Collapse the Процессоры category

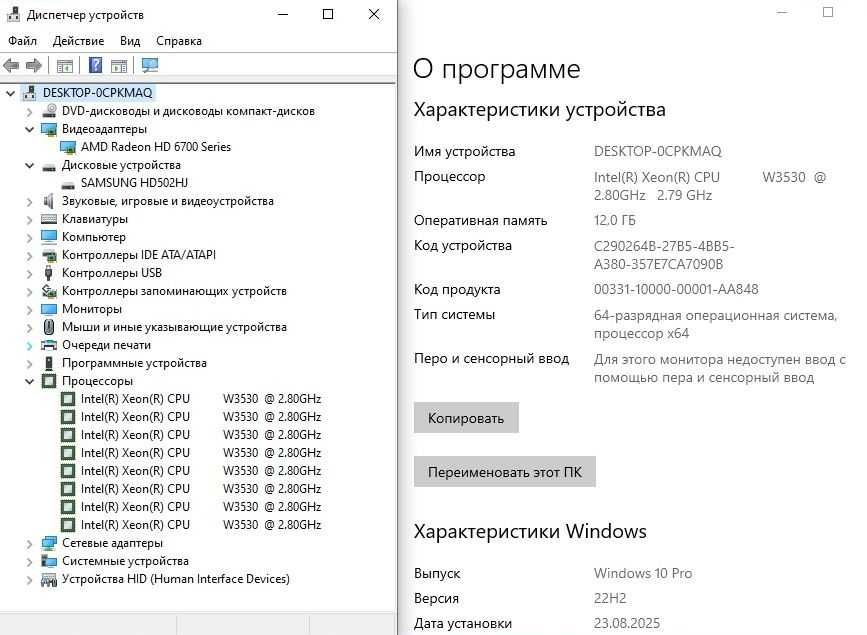(30, 382)
